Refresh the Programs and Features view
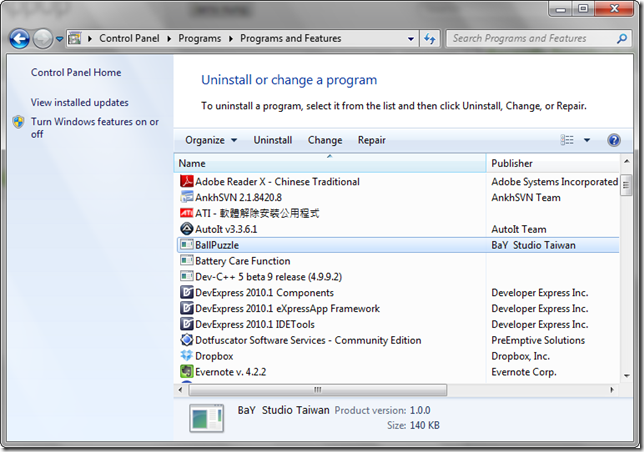The height and width of the screenshot is (452, 644). [x=430, y=39]
